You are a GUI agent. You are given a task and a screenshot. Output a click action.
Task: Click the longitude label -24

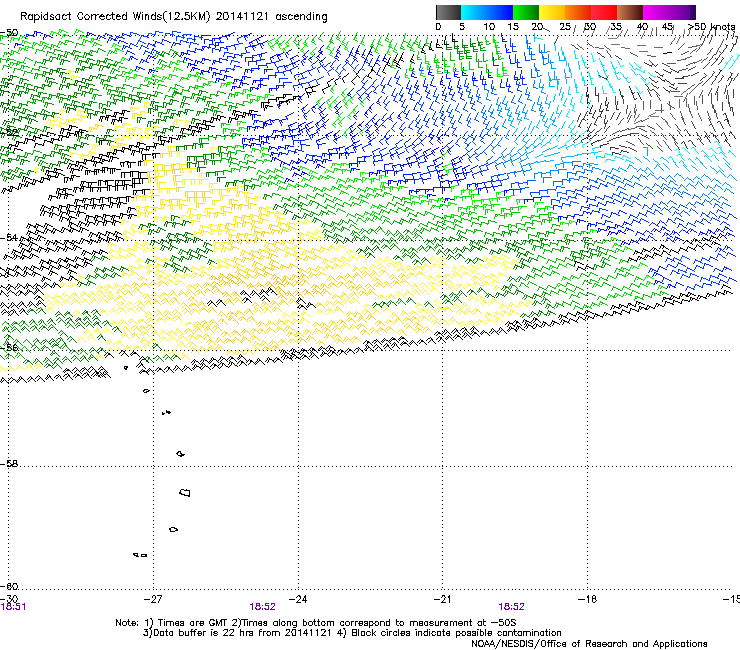[x=298, y=599]
